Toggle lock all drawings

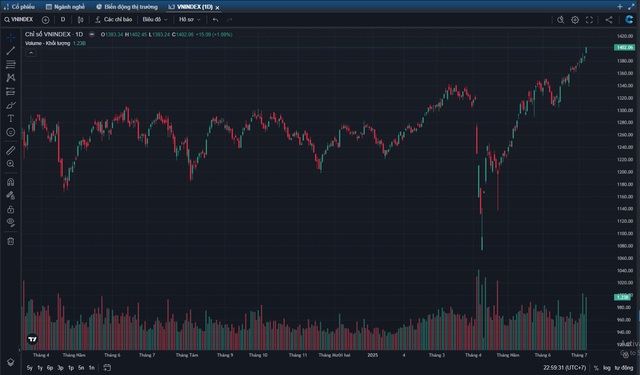coord(11,209)
